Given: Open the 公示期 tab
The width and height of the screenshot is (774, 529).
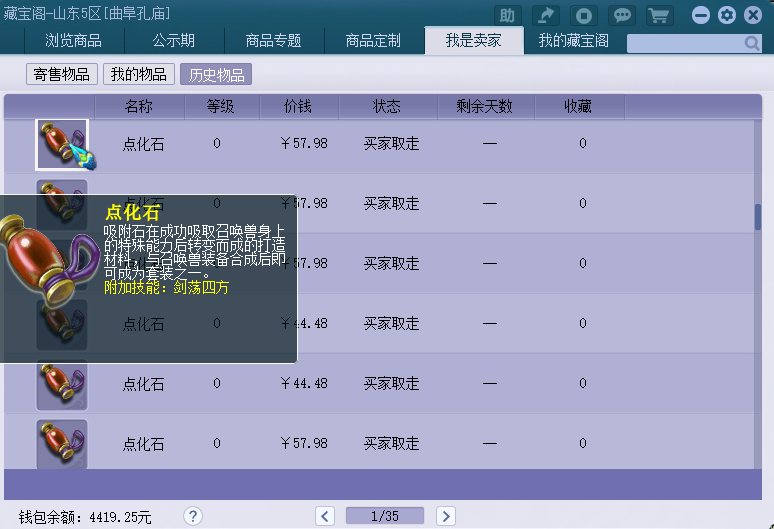Looking at the screenshot, I should (x=174, y=41).
